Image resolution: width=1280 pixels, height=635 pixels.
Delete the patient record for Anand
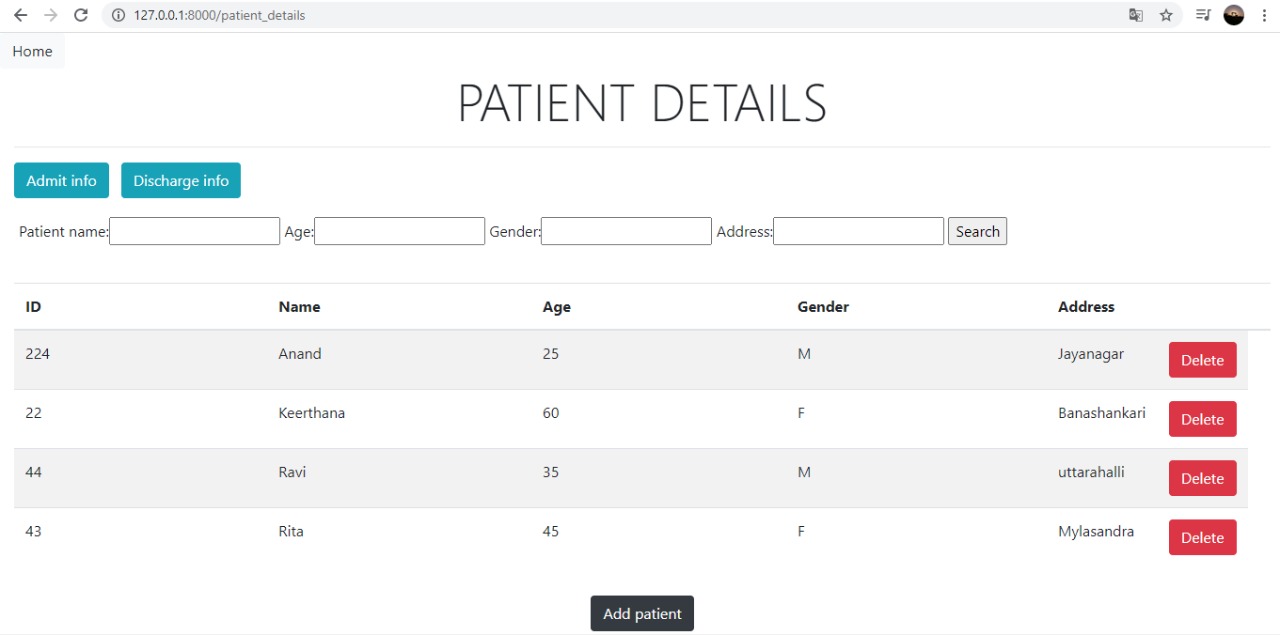pos(1202,360)
